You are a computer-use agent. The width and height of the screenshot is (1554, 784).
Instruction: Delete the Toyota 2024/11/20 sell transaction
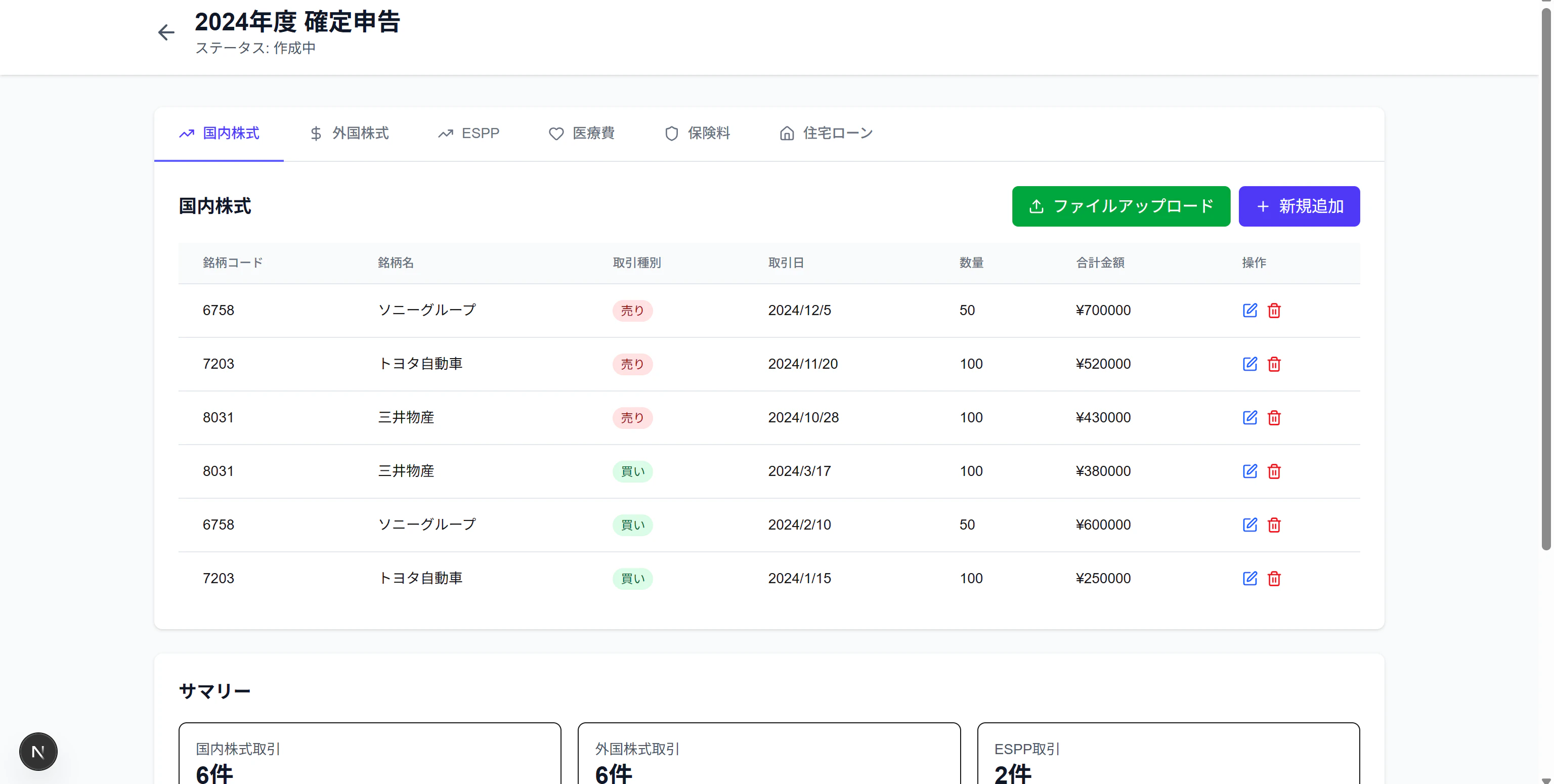pos(1273,364)
